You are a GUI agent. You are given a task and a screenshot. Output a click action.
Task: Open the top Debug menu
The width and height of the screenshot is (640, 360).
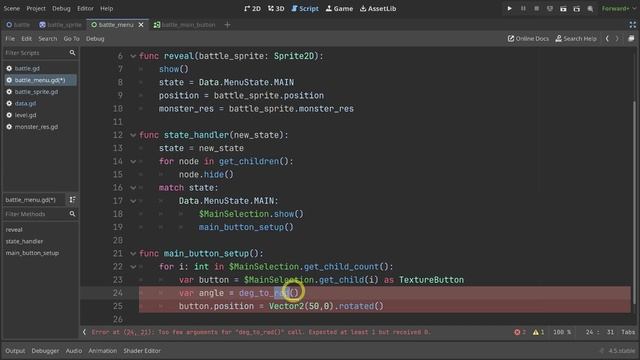pyautogui.click(x=61, y=9)
